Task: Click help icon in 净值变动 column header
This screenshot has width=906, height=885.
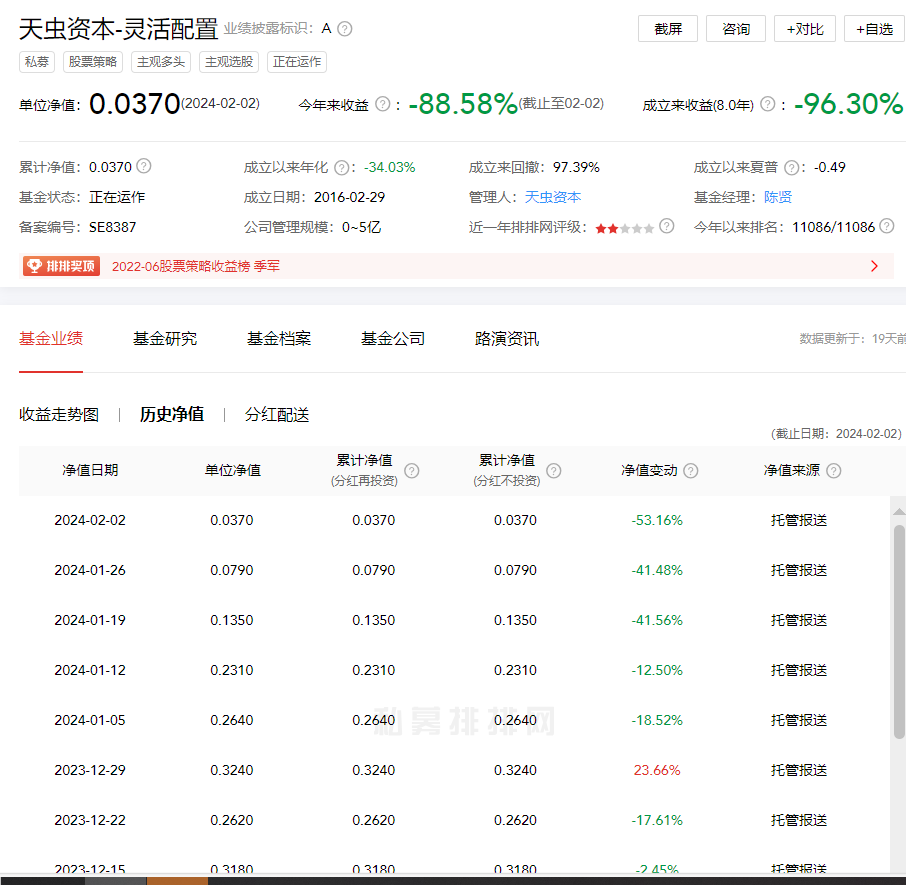Action: pos(691,470)
